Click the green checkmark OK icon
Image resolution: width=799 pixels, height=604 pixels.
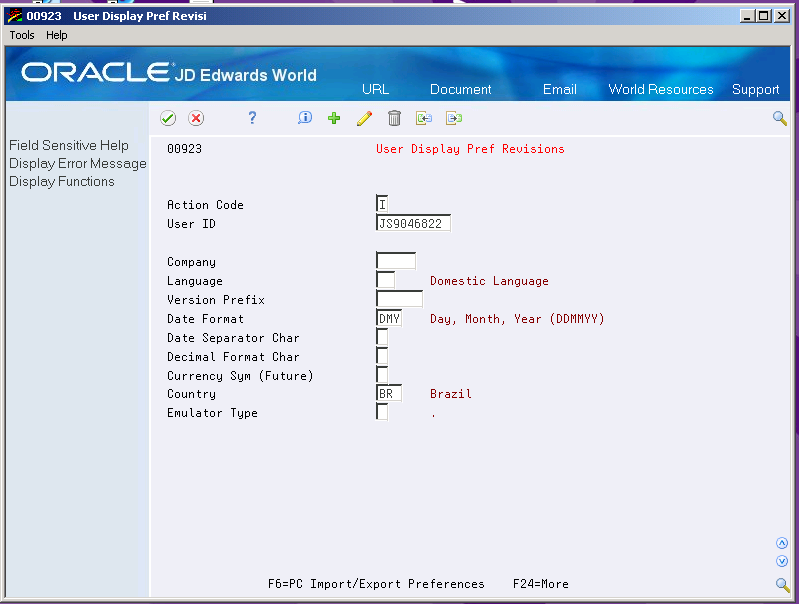pyautogui.click(x=168, y=118)
